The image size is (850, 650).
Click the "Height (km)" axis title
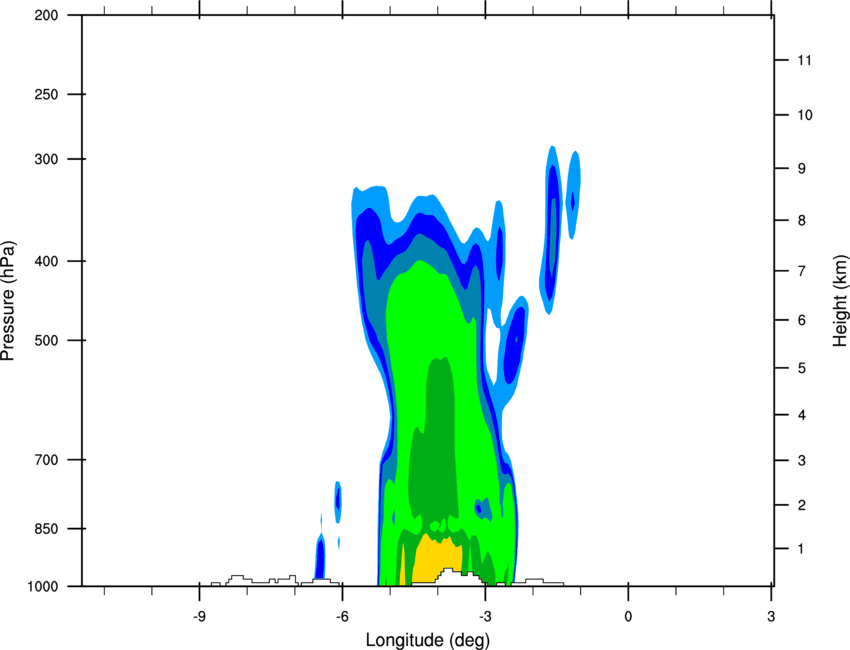tap(840, 301)
